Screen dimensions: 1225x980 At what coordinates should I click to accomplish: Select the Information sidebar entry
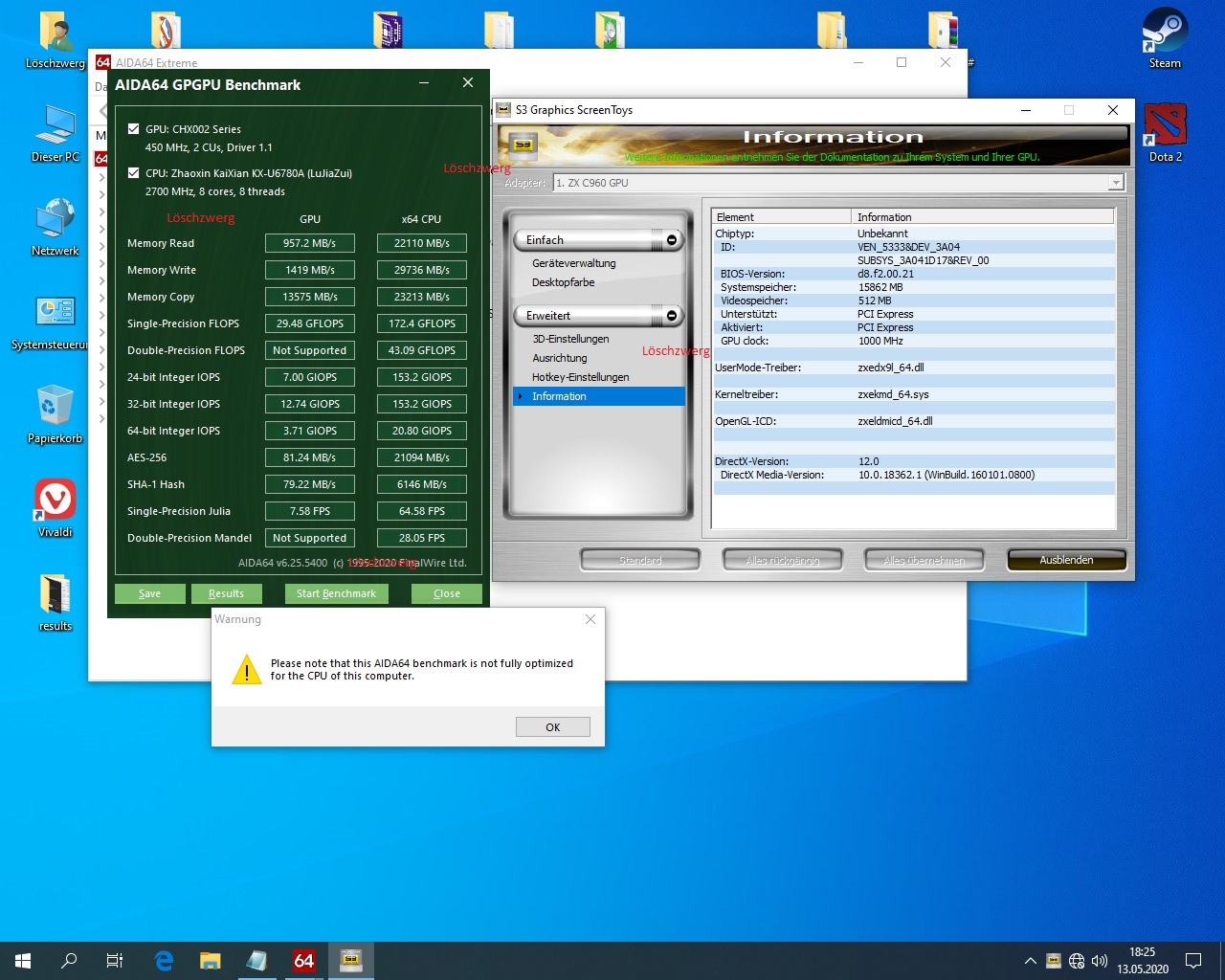pos(599,396)
